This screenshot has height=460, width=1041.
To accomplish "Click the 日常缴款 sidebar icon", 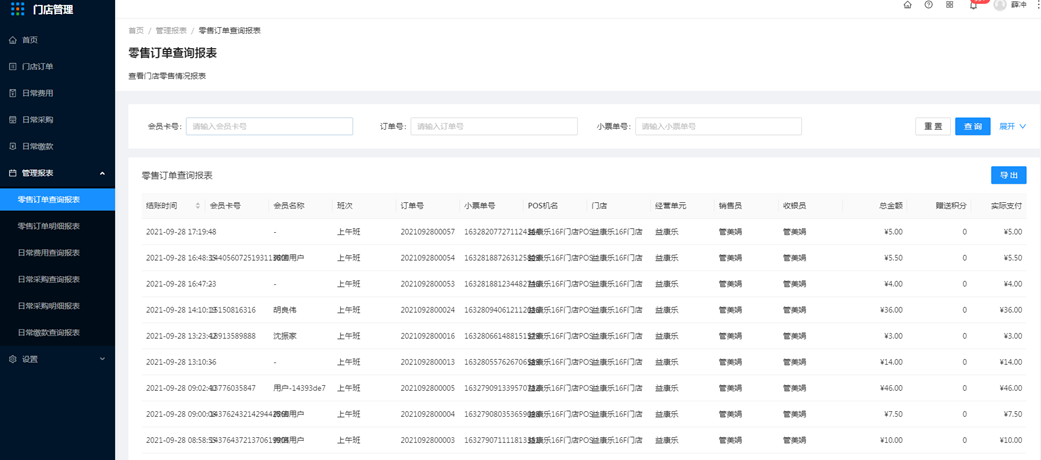I will tap(13, 146).
